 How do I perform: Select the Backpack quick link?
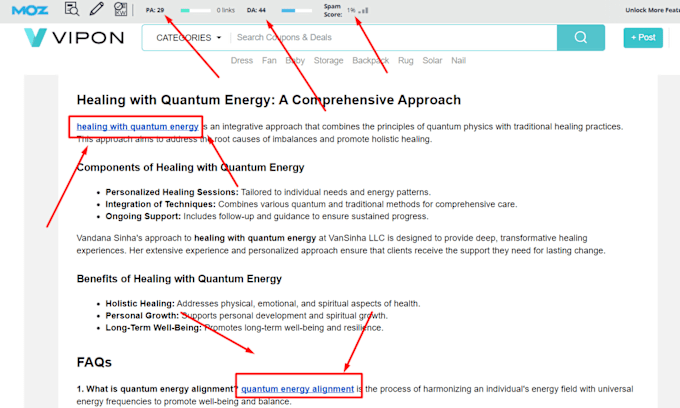tap(370, 60)
